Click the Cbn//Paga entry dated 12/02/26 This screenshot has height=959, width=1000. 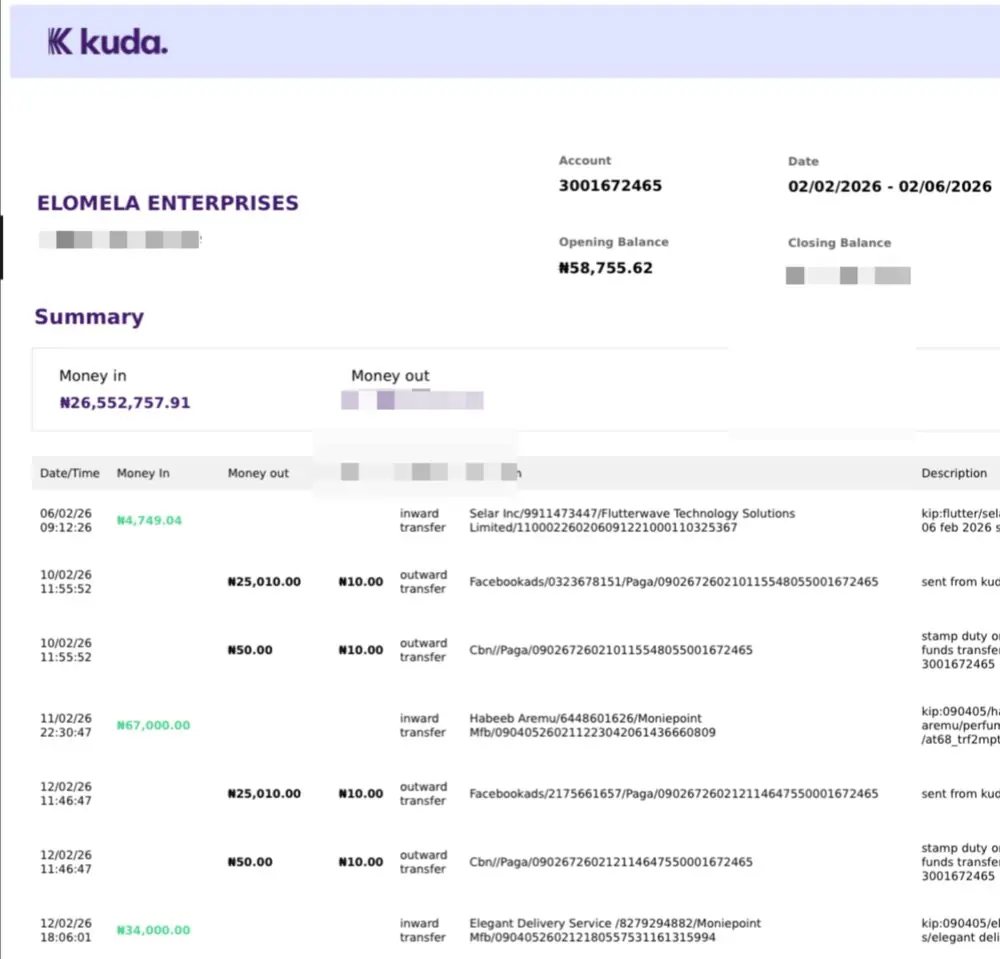click(x=611, y=861)
